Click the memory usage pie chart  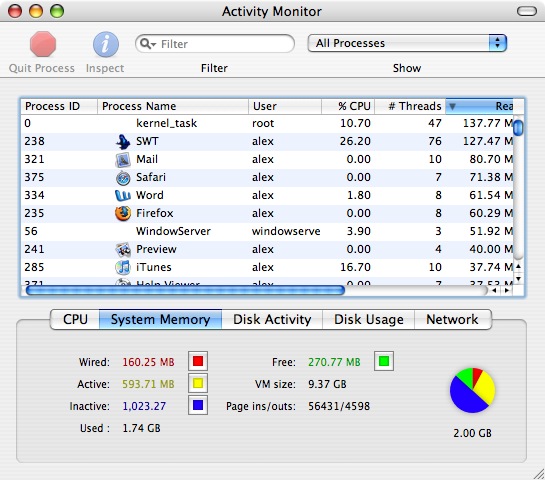pyautogui.click(x=472, y=390)
